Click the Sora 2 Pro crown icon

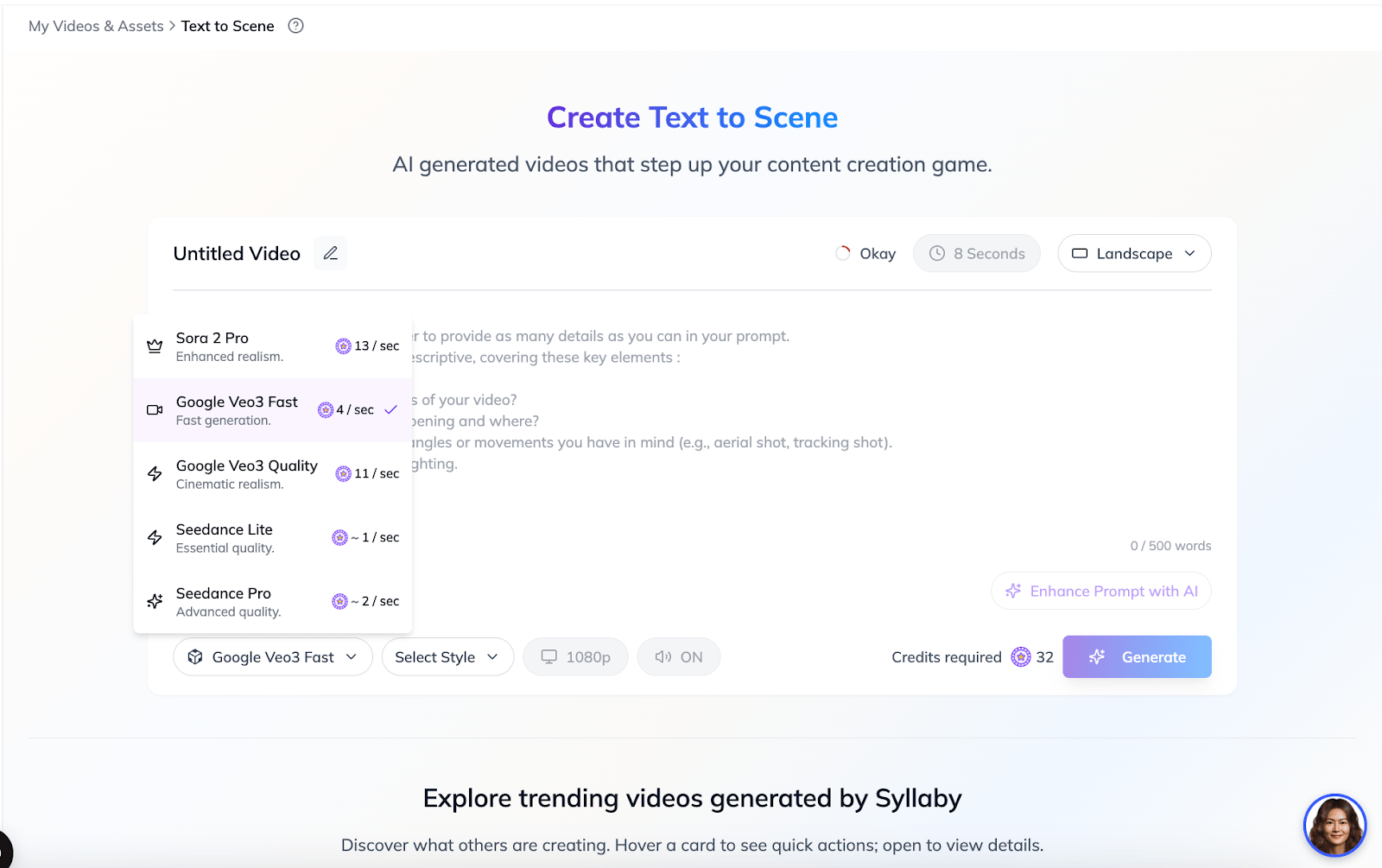155,346
